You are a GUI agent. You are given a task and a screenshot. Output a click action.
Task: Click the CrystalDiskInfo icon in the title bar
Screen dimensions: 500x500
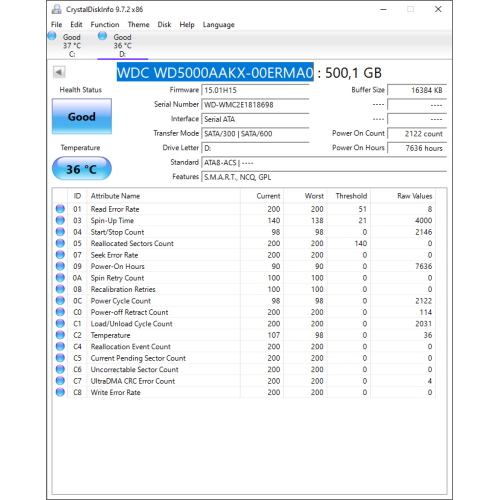point(57,9)
